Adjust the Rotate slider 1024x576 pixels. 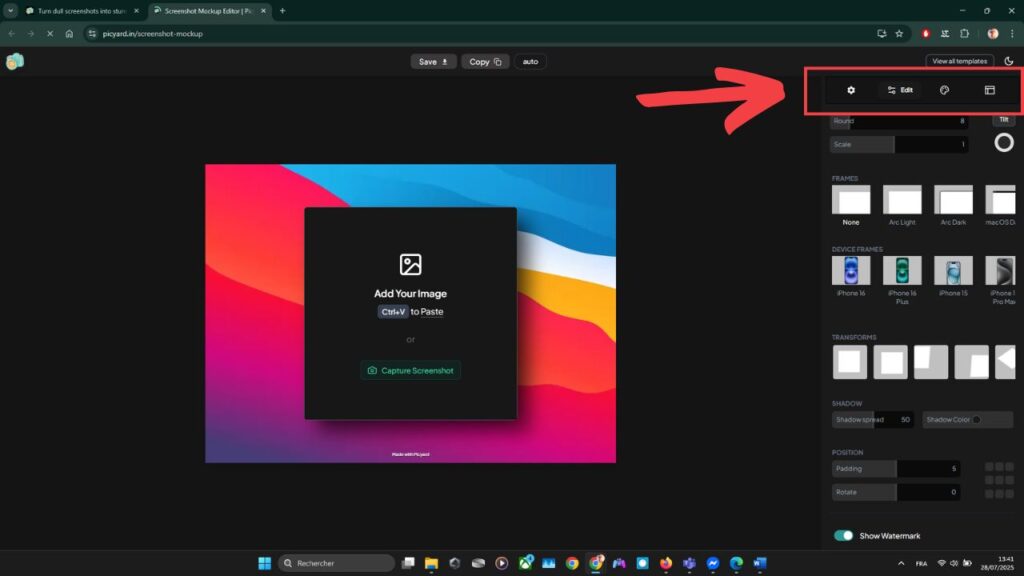point(896,492)
